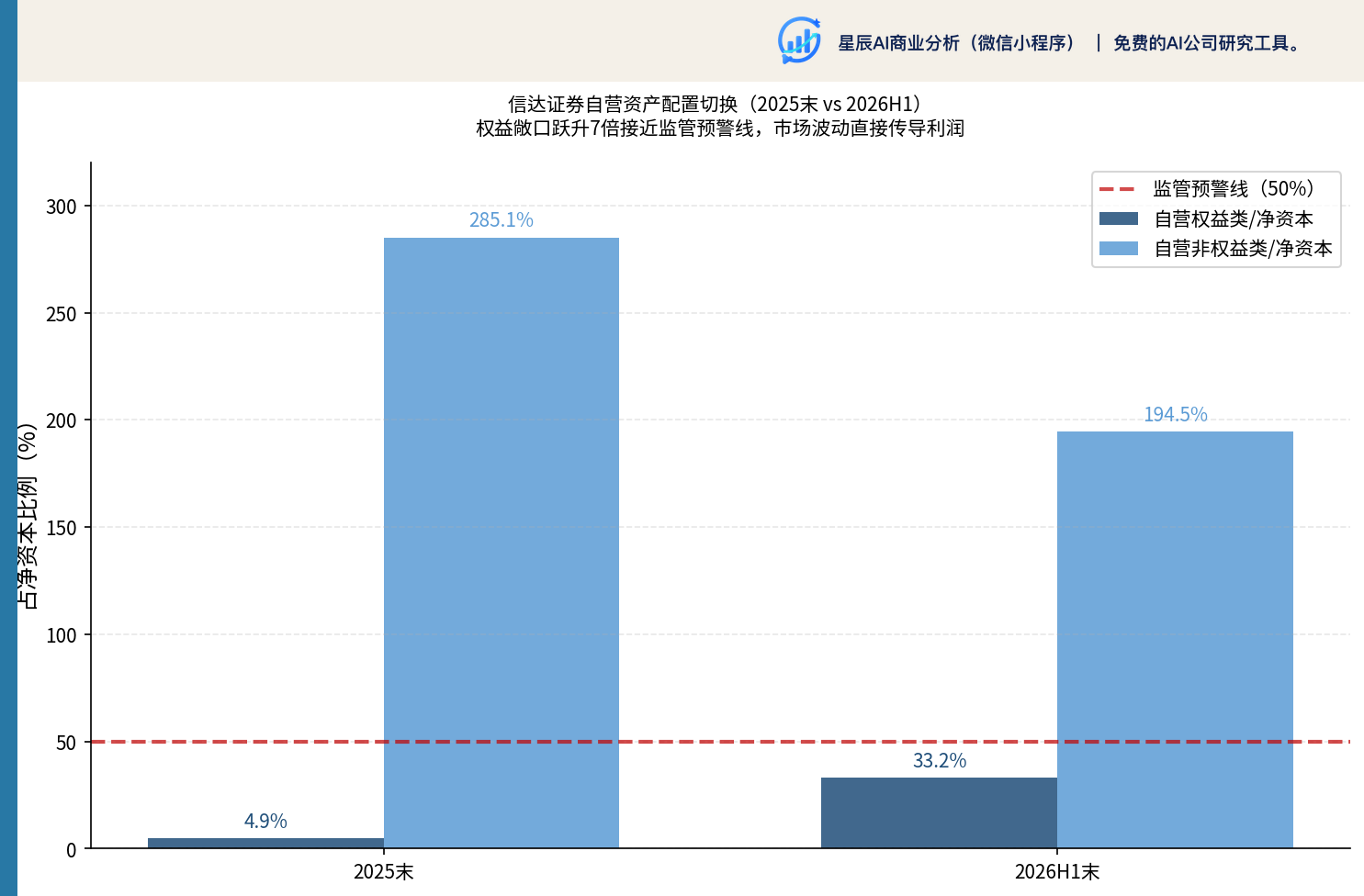Click the red dashed legend line sample
This screenshot has width=1364, height=896.
(1119, 189)
